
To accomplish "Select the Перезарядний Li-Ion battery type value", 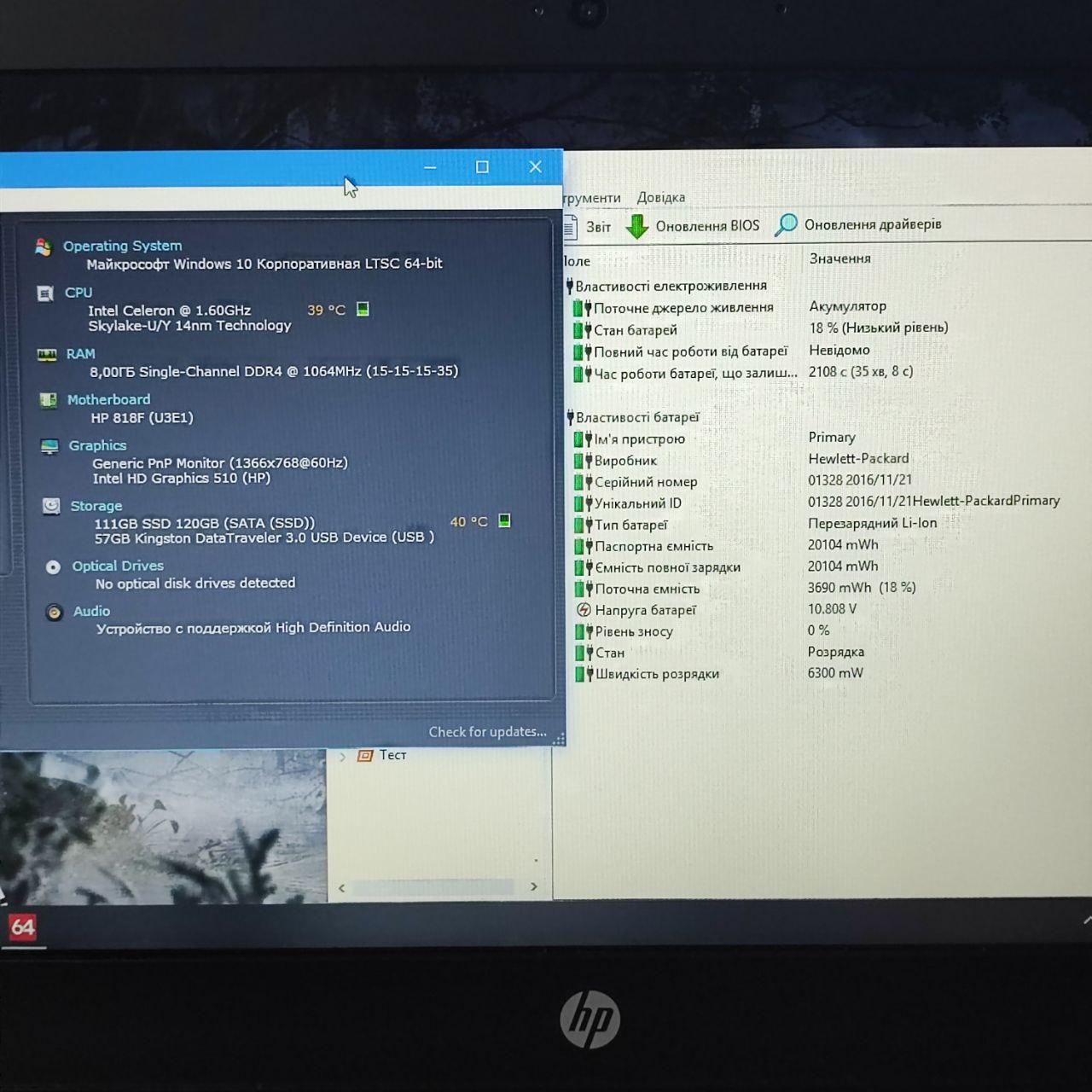I will tap(872, 523).
